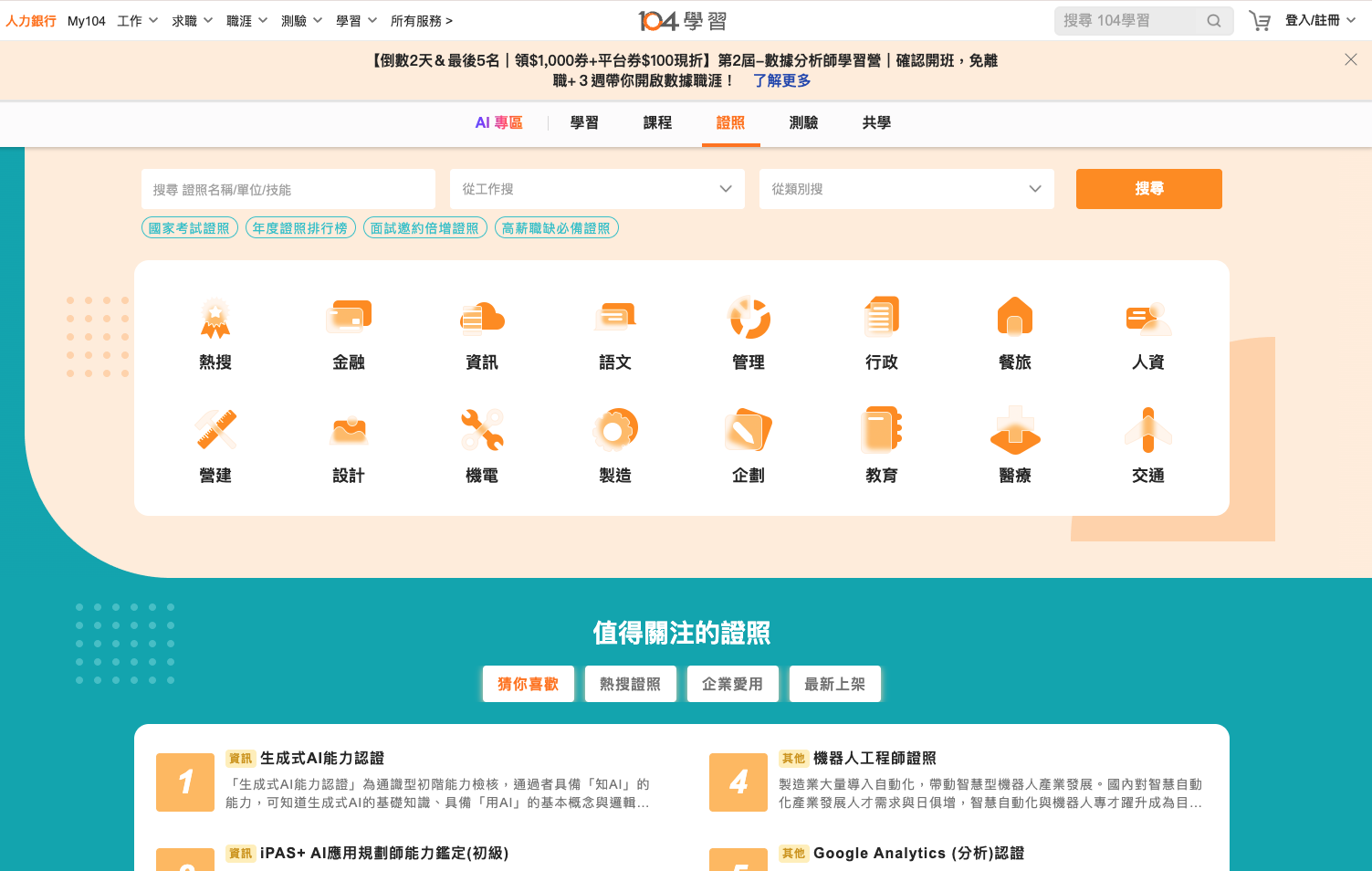Open the 營建 category icon
This screenshot has width=1372, height=871.
pyautogui.click(x=215, y=430)
